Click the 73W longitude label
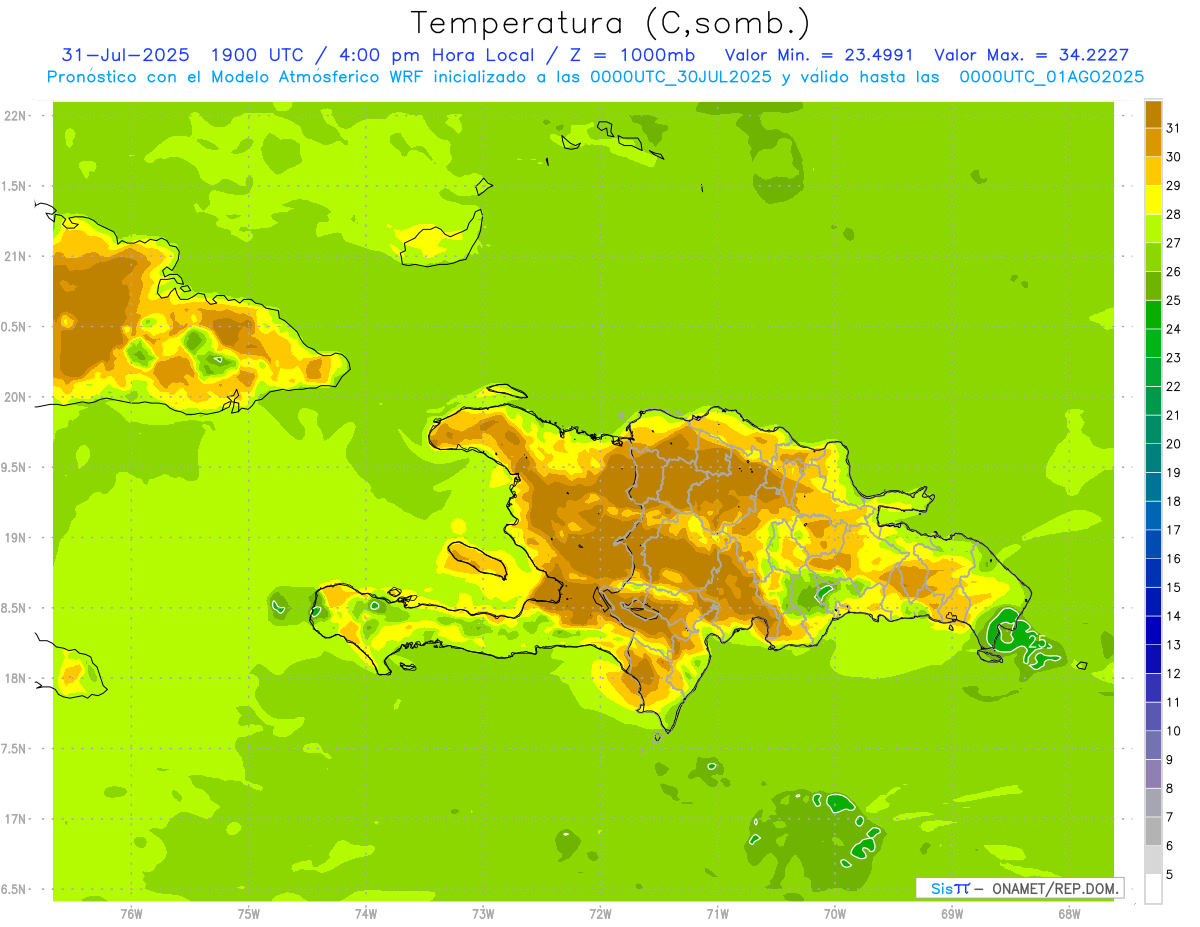1200x927 pixels. pos(483,913)
